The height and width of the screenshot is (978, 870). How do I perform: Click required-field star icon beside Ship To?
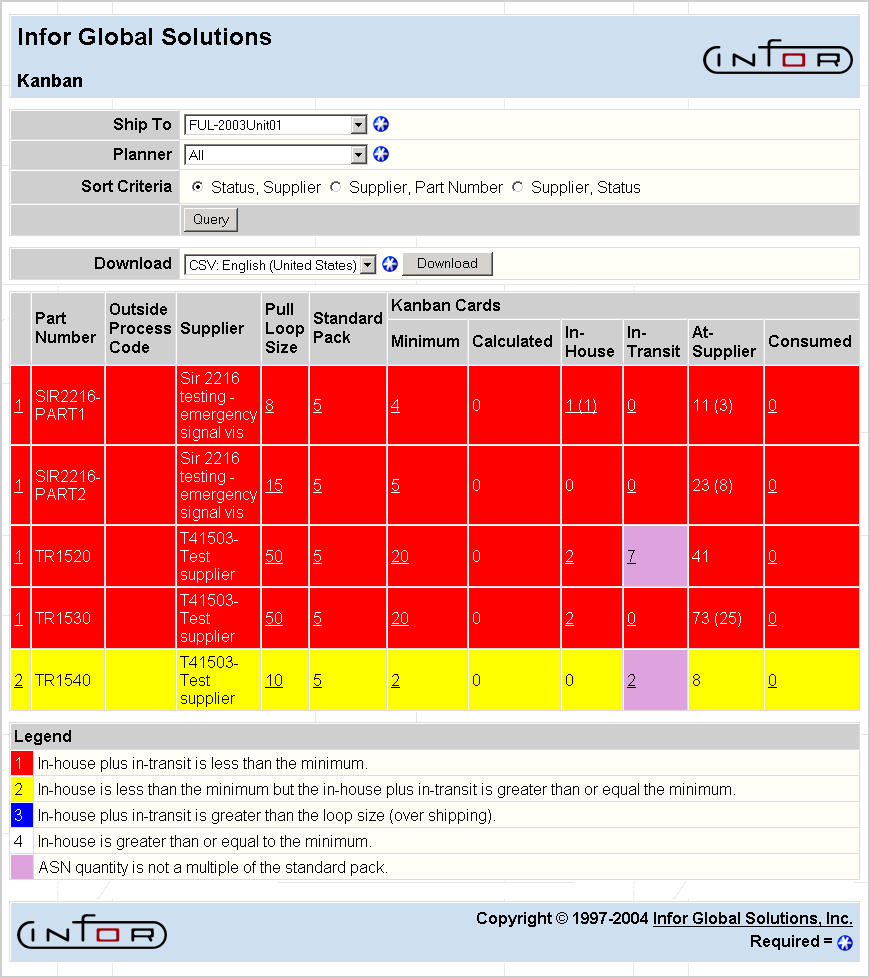pyautogui.click(x=381, y=124)
